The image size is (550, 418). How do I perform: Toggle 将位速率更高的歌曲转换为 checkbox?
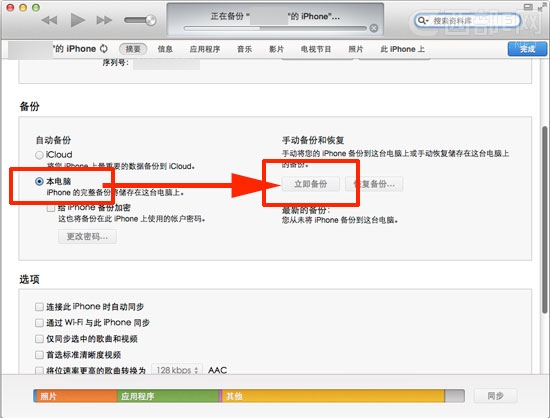39,370
